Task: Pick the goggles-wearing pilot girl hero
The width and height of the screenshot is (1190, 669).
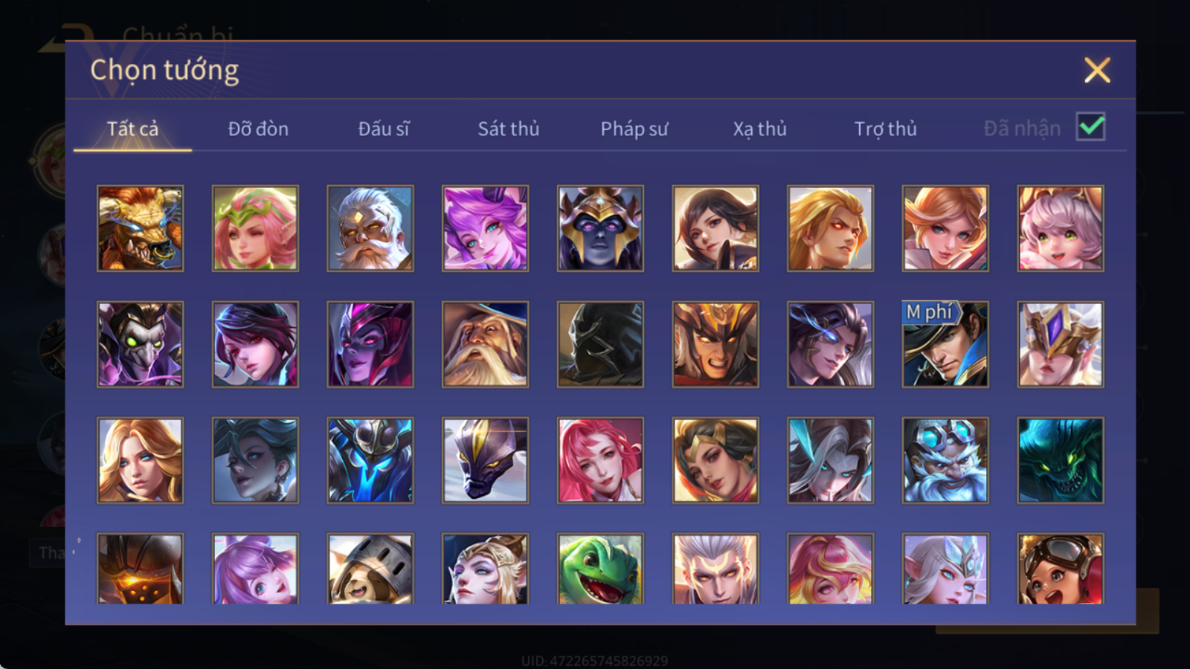Action: click(1060, 569)
